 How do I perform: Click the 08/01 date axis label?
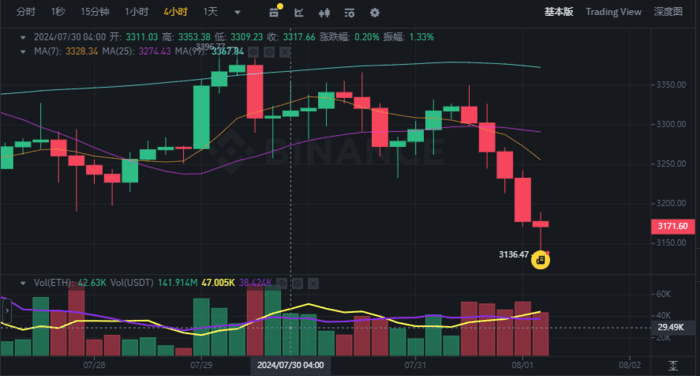tap(522, 365)
